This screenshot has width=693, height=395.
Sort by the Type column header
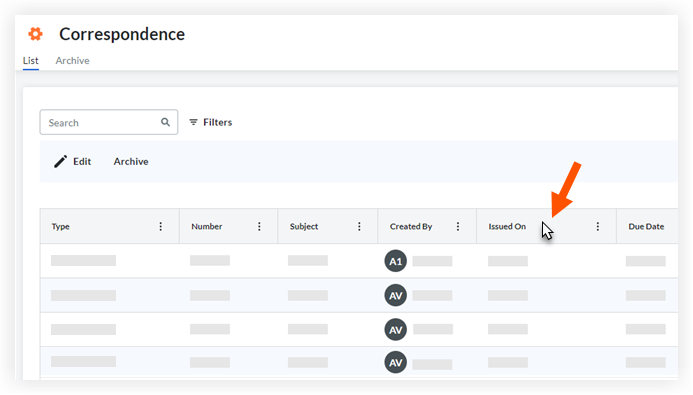pos(61,226)
